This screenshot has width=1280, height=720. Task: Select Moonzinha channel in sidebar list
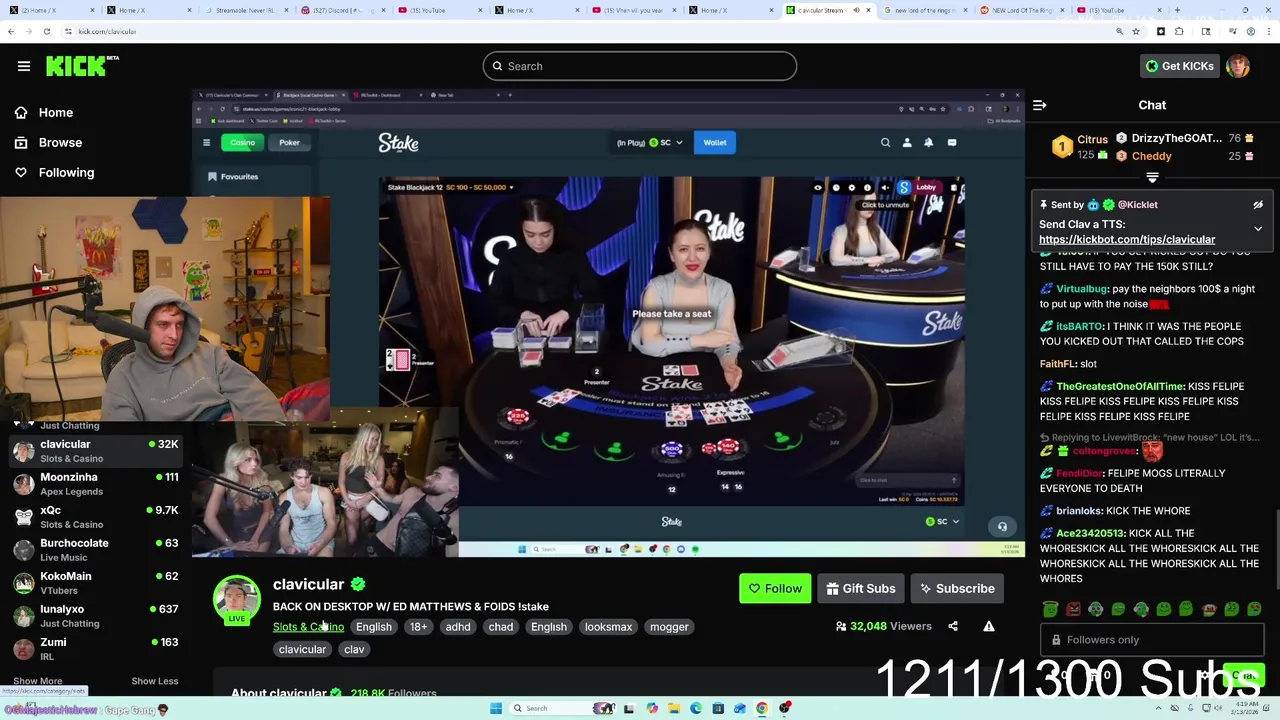point(95,484)
